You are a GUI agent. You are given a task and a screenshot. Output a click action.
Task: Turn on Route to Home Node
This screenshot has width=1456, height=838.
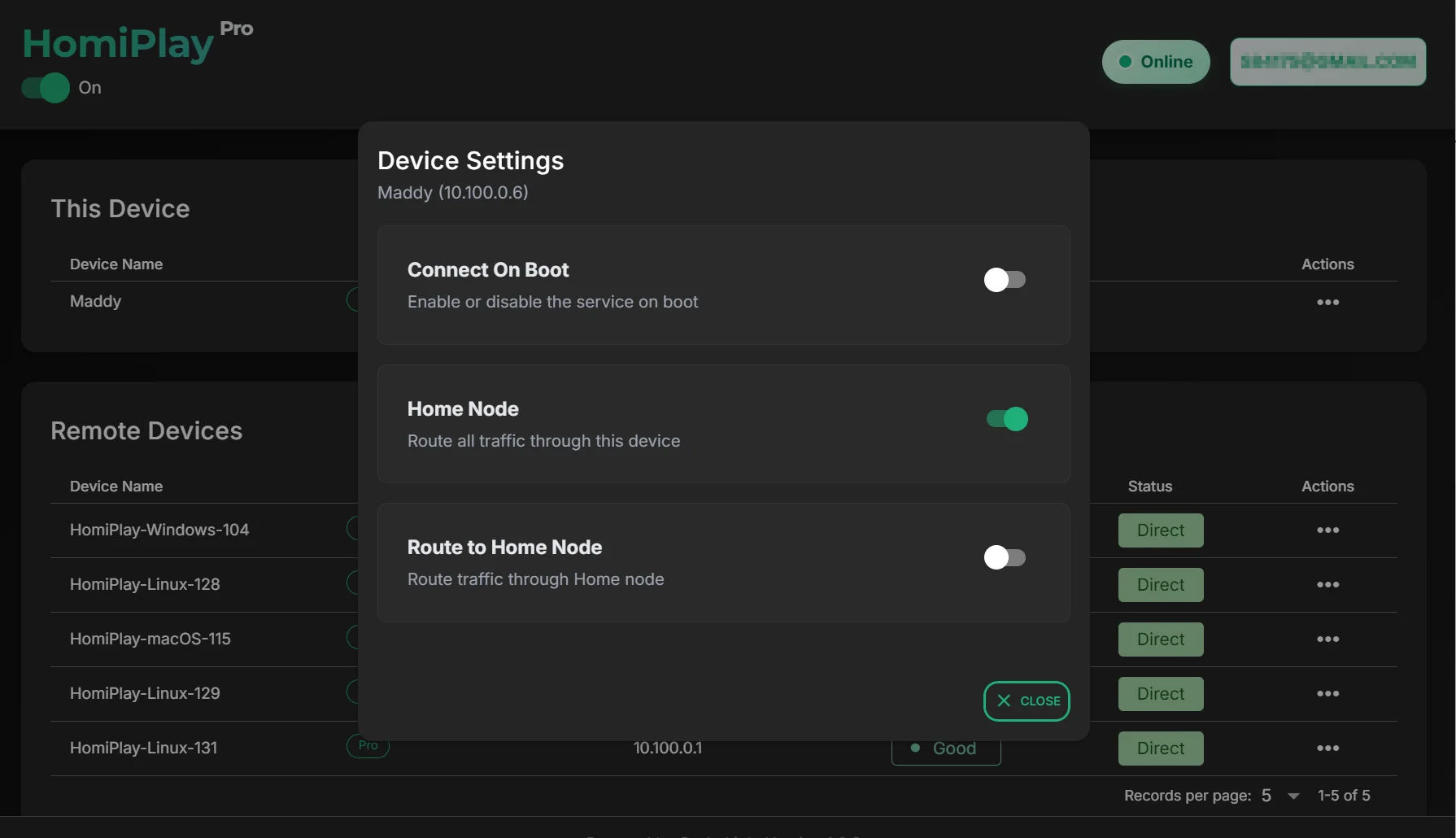point(1005,557)
